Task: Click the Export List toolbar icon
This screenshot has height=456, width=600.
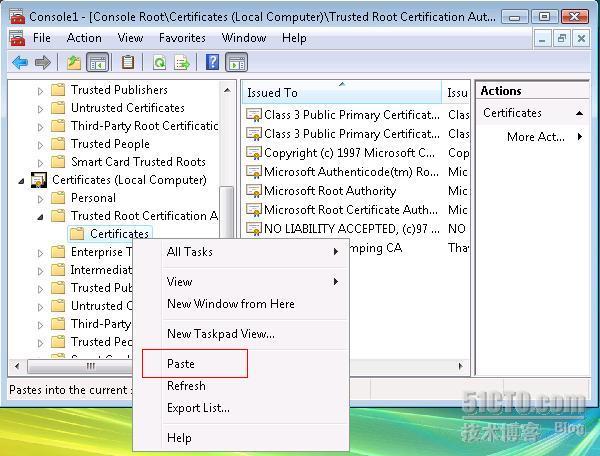Action: [181, 62]
